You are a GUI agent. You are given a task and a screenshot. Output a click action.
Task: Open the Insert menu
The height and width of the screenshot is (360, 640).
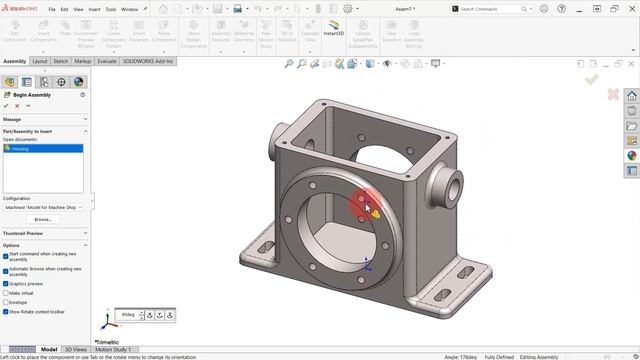coord(94,9)
